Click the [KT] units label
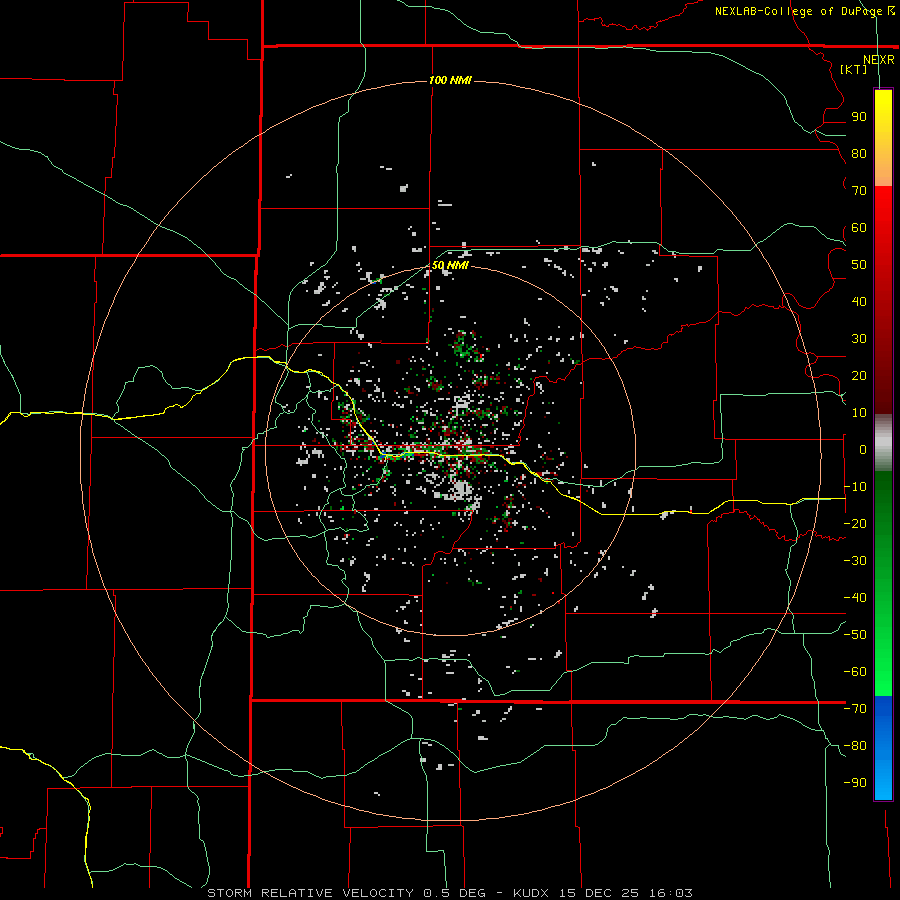The image size is (900, 900). [853, 69]
